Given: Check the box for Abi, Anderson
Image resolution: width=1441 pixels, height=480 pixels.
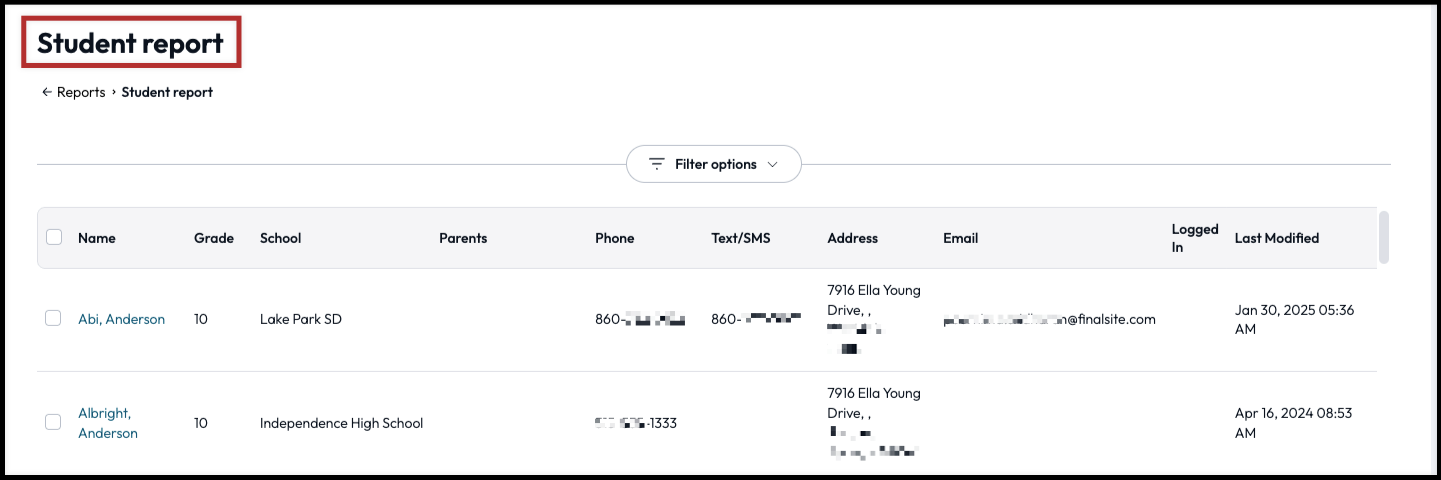Looking at the screenshot, I should (54, 318).
